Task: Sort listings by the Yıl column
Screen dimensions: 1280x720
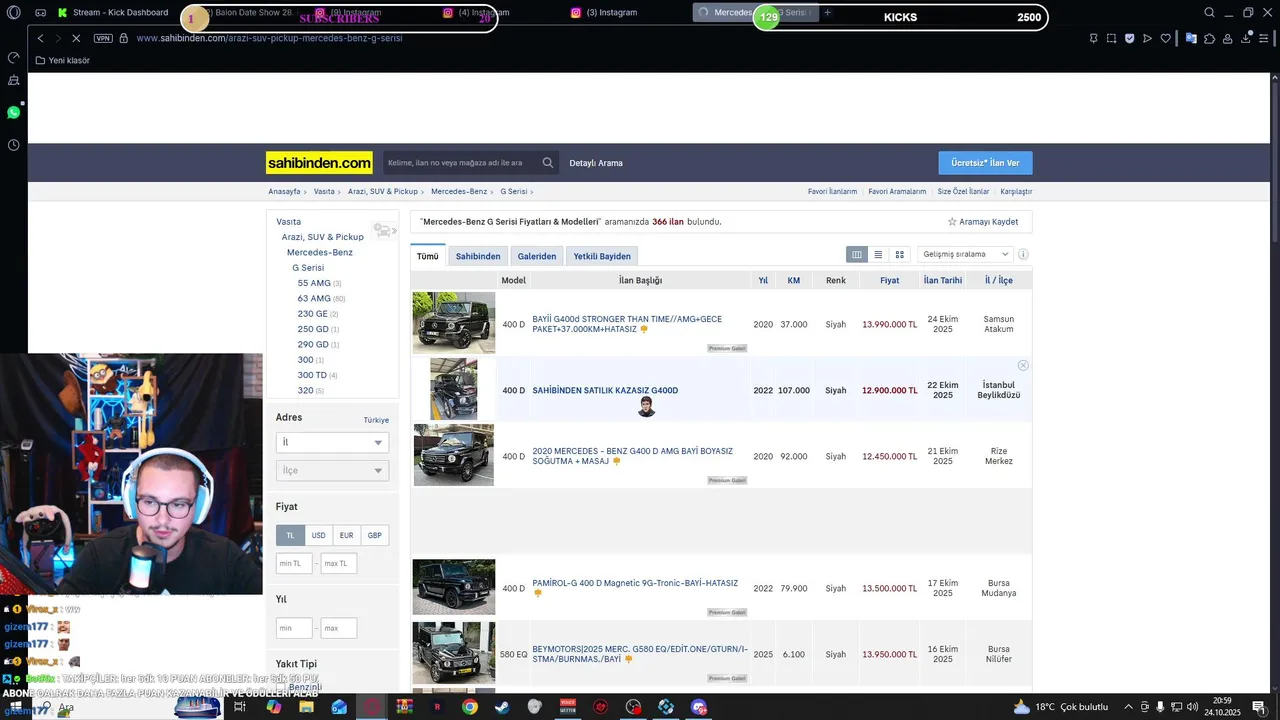Action: point(763,281)
